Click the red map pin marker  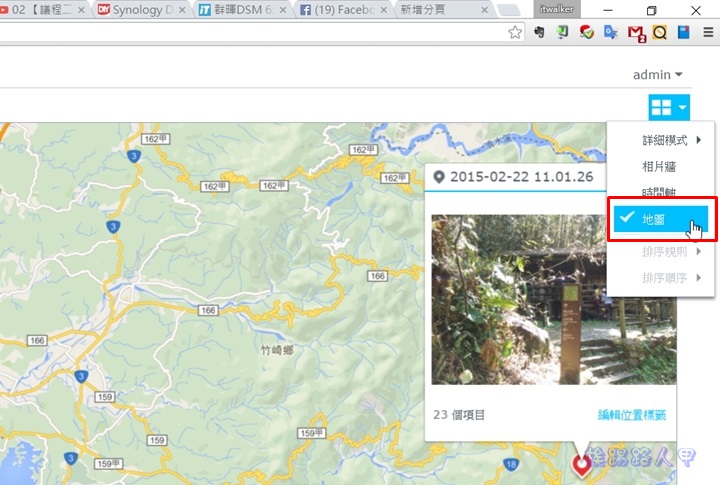coord(581,466)
